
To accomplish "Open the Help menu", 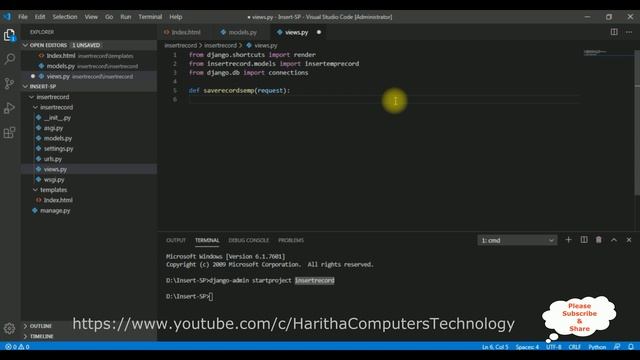I will coord(176,17).
